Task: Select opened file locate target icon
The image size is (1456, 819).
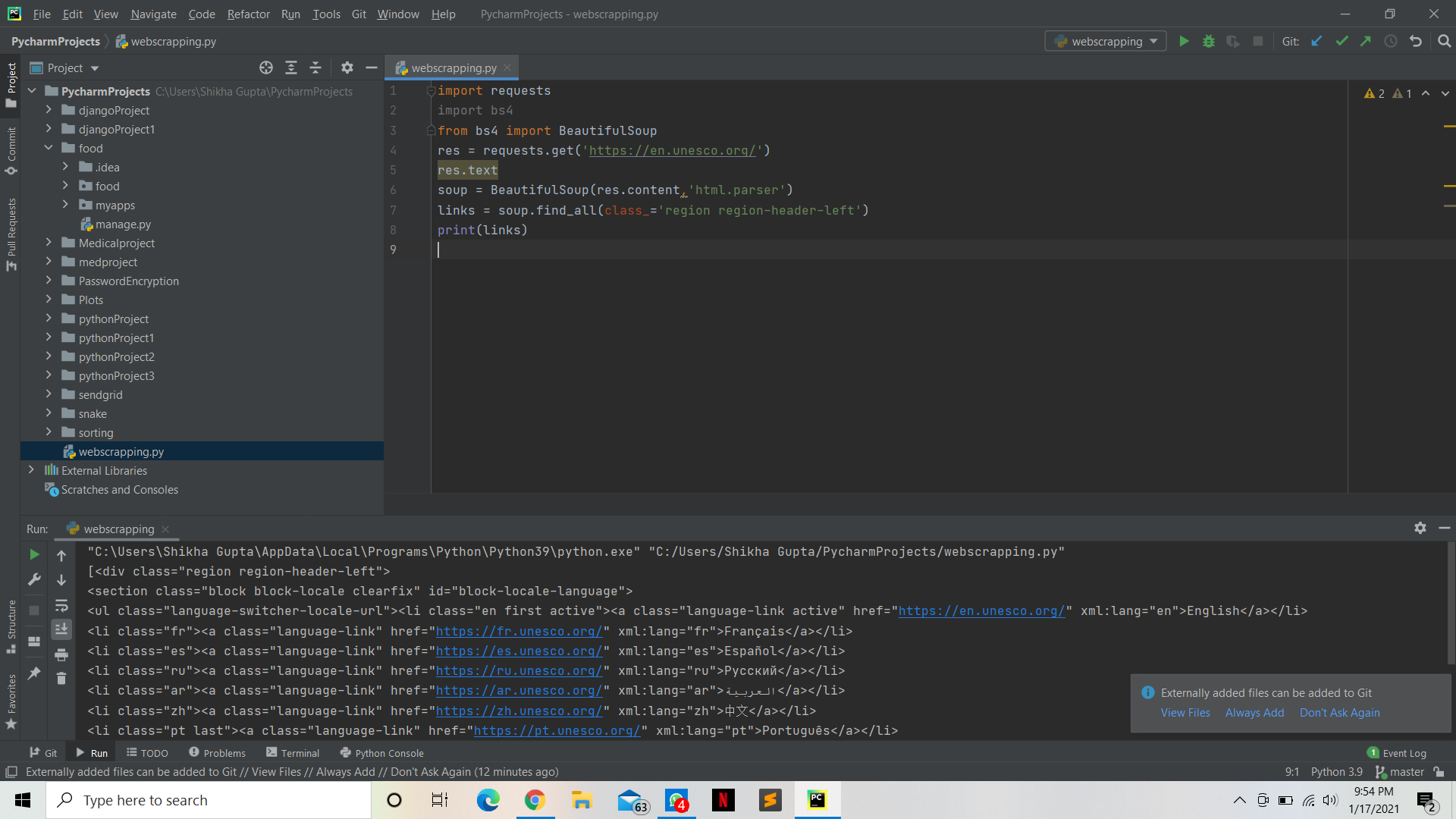Action: click(266, 68)
